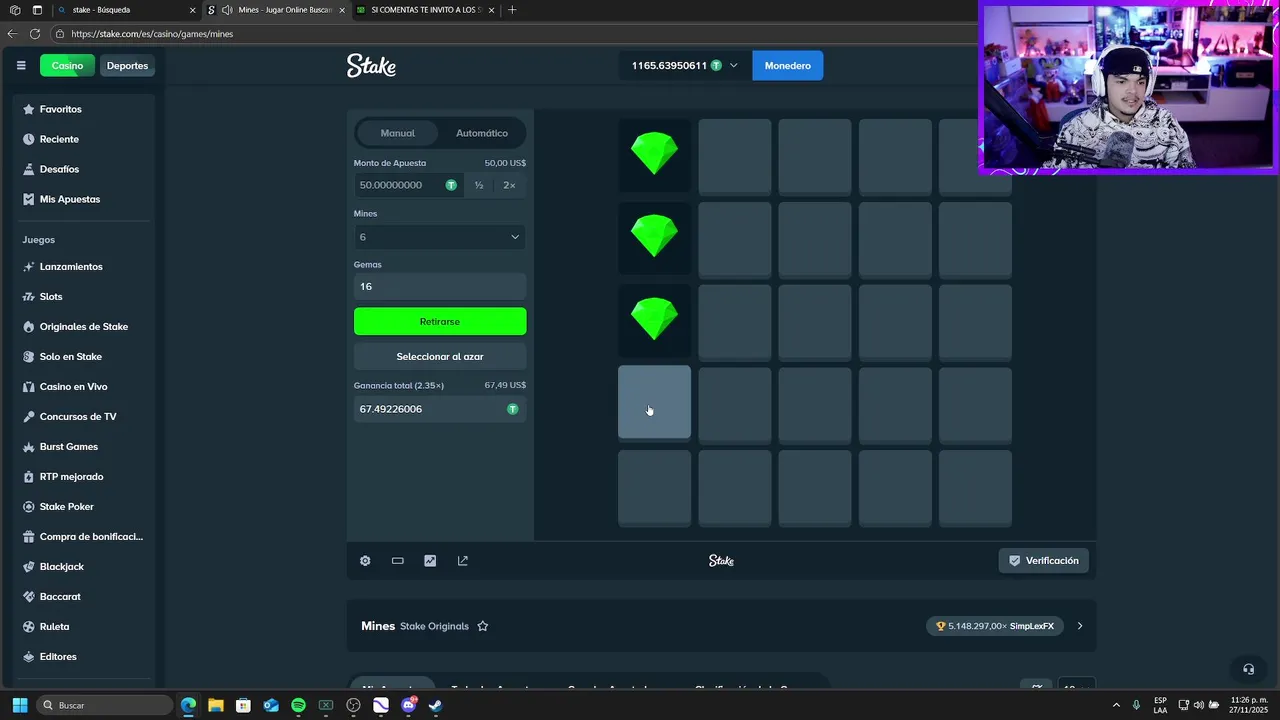Favorite Mines with the star icon

(483, 626)
